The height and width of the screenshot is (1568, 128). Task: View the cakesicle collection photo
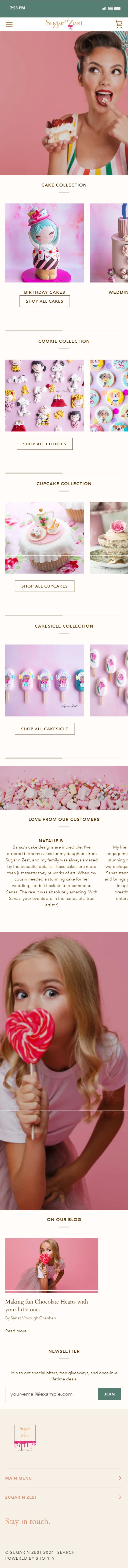click(x=45, y=681)
